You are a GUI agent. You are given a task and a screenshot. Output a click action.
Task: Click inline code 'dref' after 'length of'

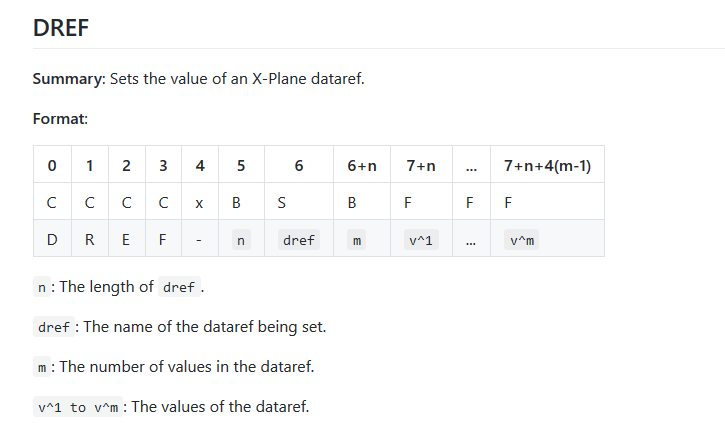click(179, 287)
